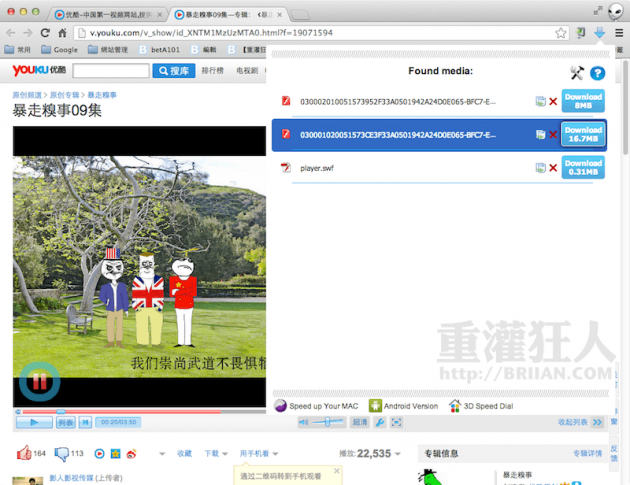Open the Chrome hamburger menu
The image size is (630, 485).
(619, 33)
